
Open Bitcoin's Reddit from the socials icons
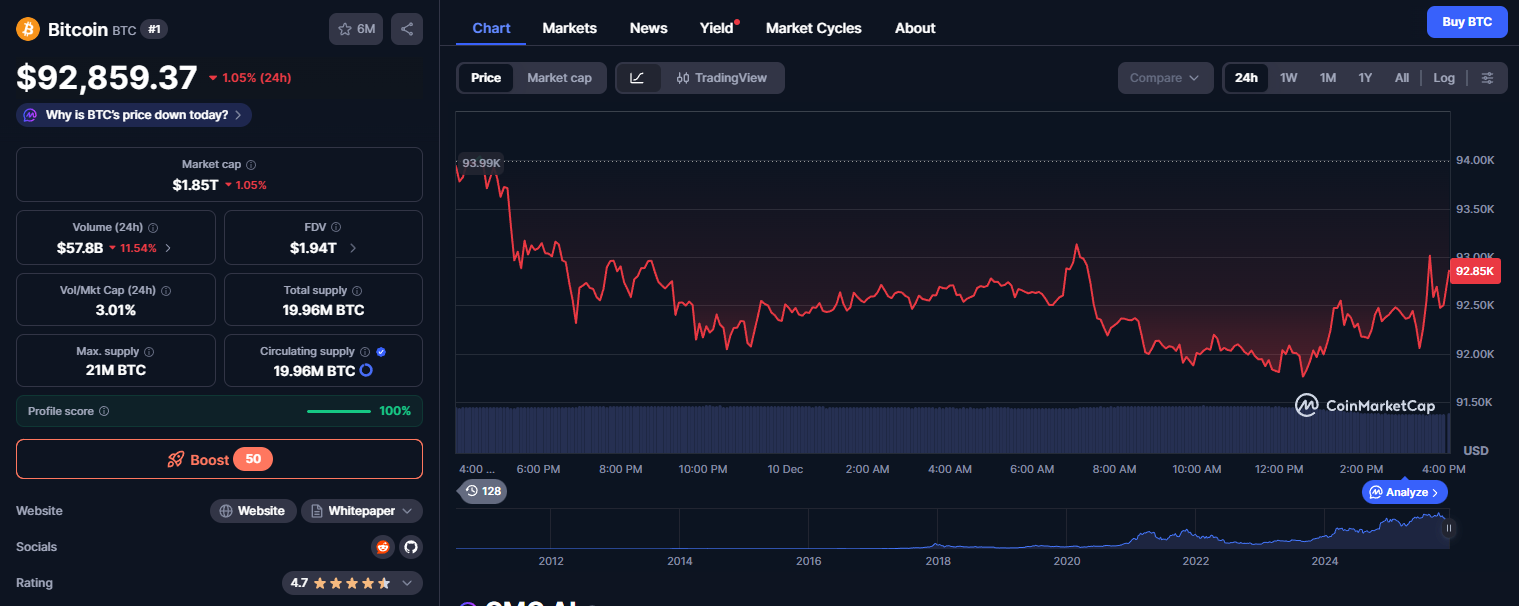(383, 547)
